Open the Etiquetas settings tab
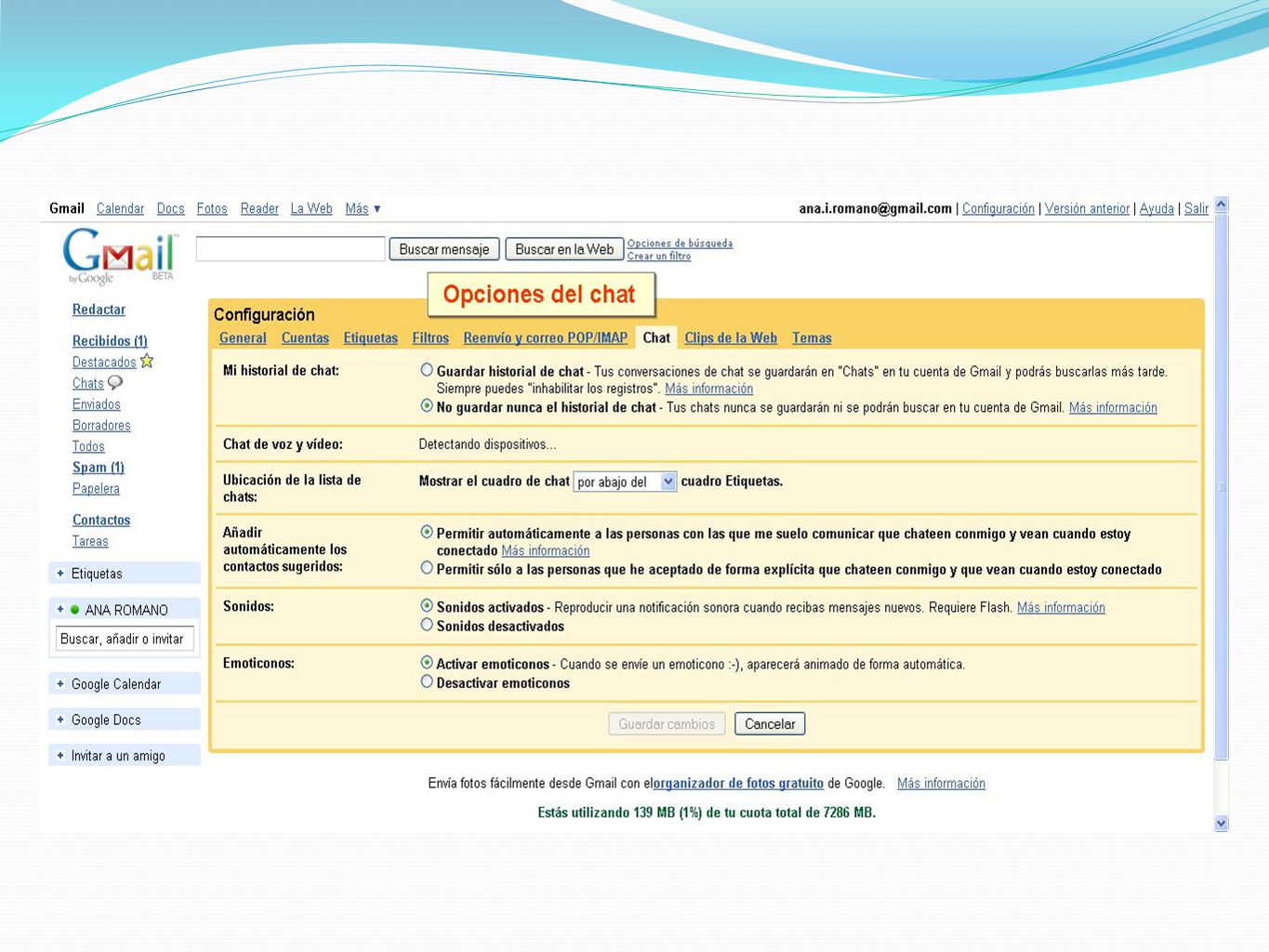This screenshot has height=952, width=1269. pyautogui.click(x=370, y=338)
